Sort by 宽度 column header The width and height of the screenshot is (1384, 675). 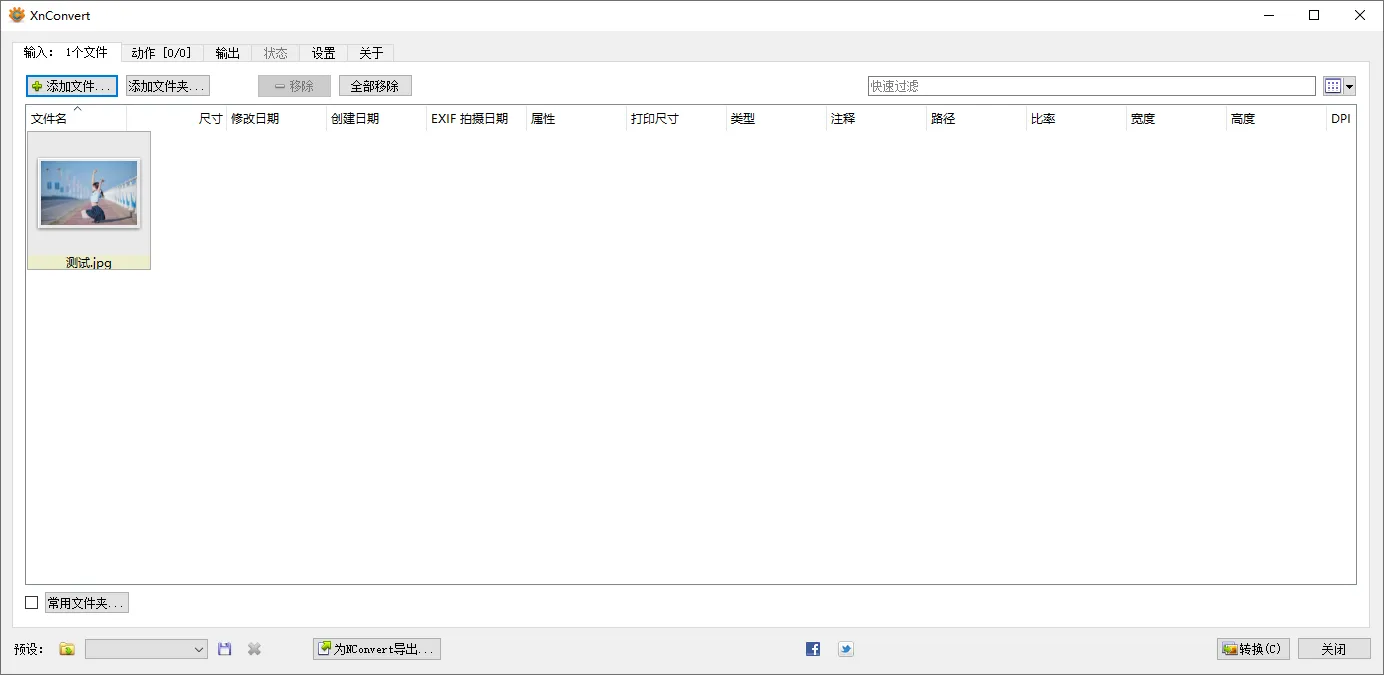pyautogui.click(x=1176, y=118)
